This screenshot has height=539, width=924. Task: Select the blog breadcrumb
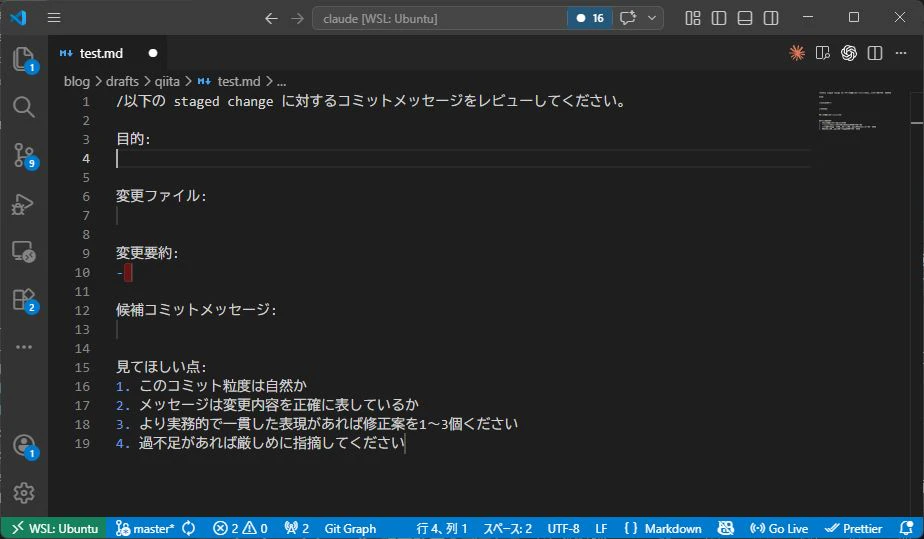pyautogui.click(x=77, y=81)
